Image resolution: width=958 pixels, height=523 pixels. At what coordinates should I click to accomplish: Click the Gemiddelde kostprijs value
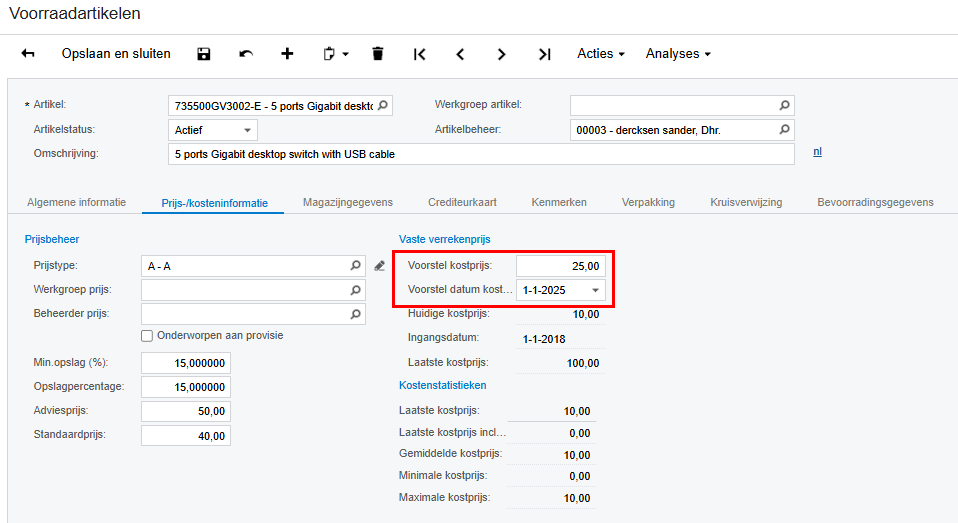pyautogui.click(x=577, y=455)
